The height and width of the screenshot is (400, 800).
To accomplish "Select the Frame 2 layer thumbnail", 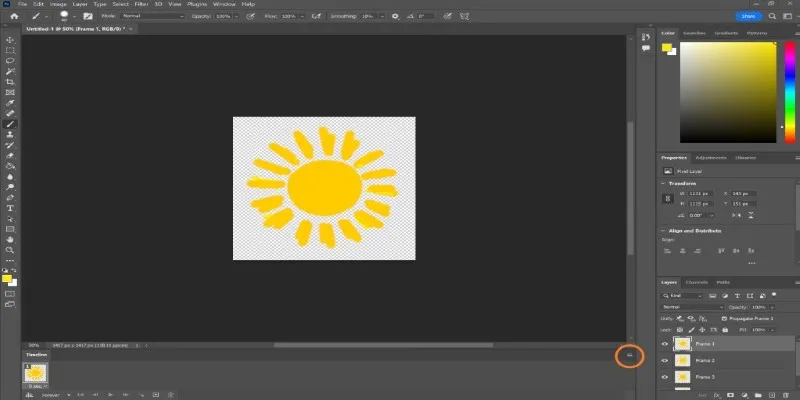I will pos(683,360).
